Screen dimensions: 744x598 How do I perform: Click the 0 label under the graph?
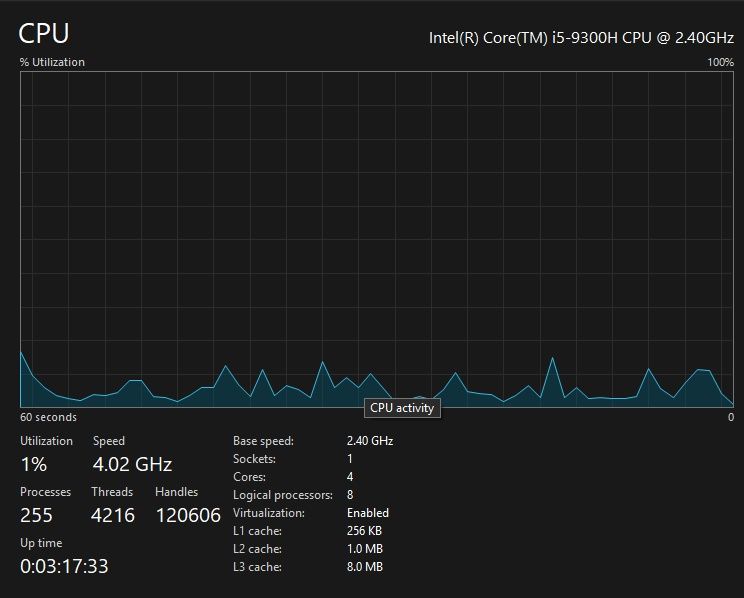pos(731,417)
